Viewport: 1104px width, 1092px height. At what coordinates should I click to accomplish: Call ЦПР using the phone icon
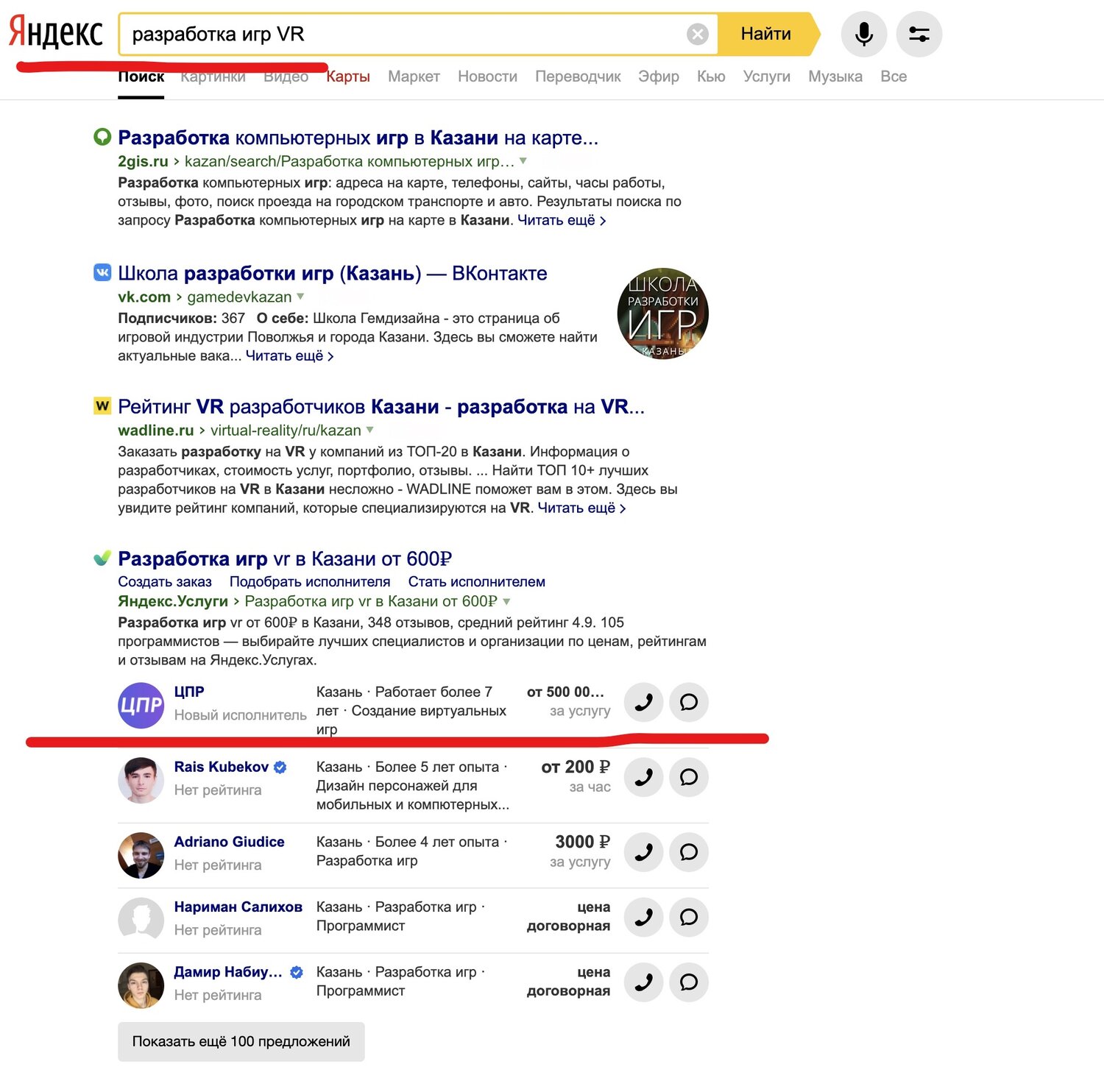[644, 702]
